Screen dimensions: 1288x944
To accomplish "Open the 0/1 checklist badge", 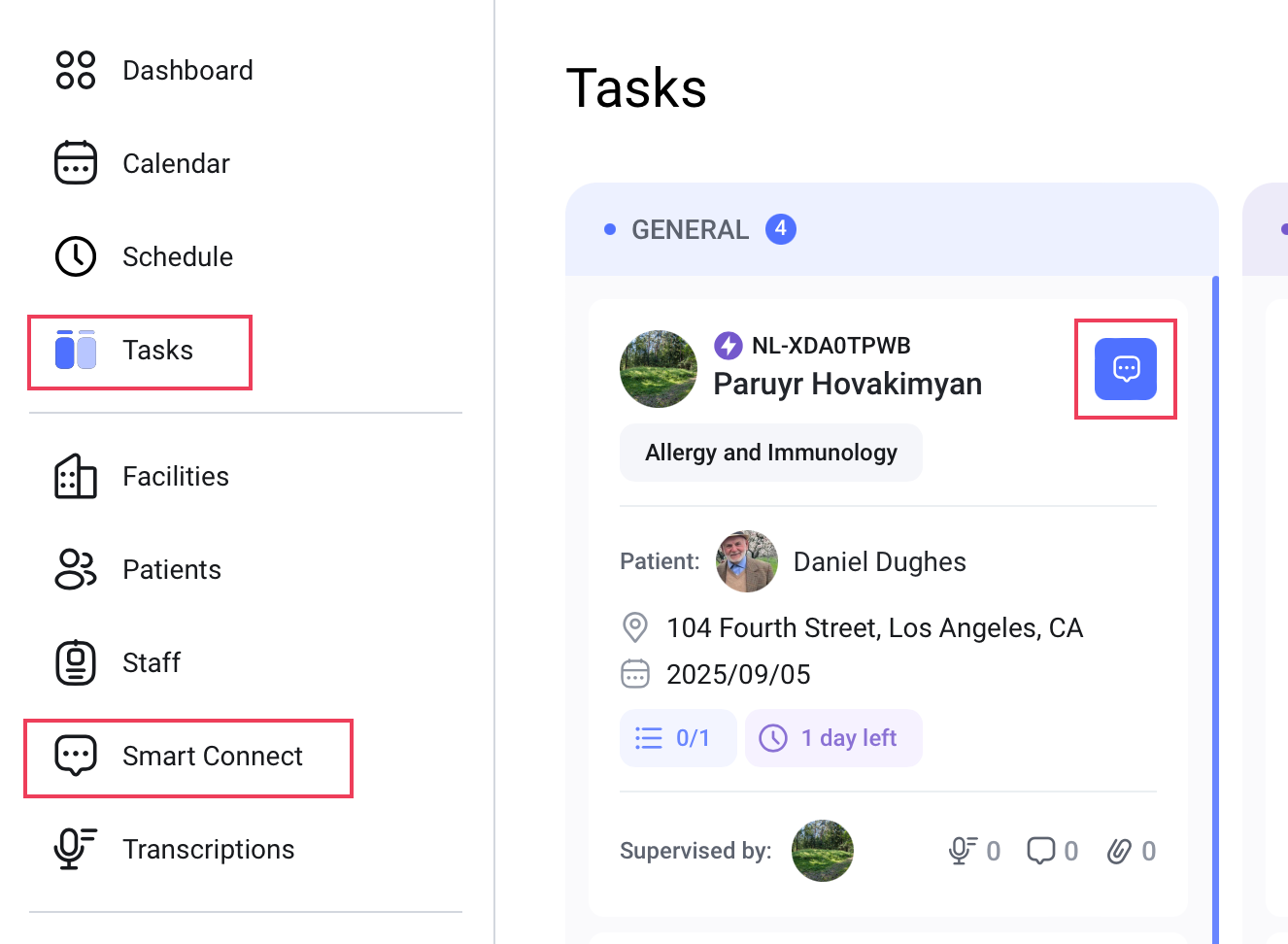I will point(677,738).
